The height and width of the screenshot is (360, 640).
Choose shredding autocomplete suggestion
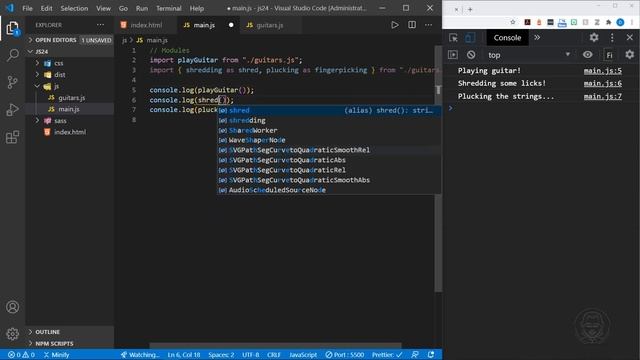329,120
